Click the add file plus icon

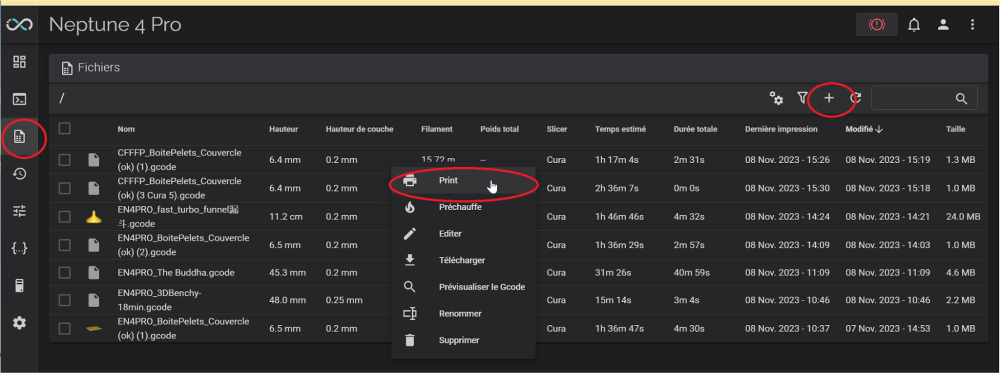click(x=829, y=98)
